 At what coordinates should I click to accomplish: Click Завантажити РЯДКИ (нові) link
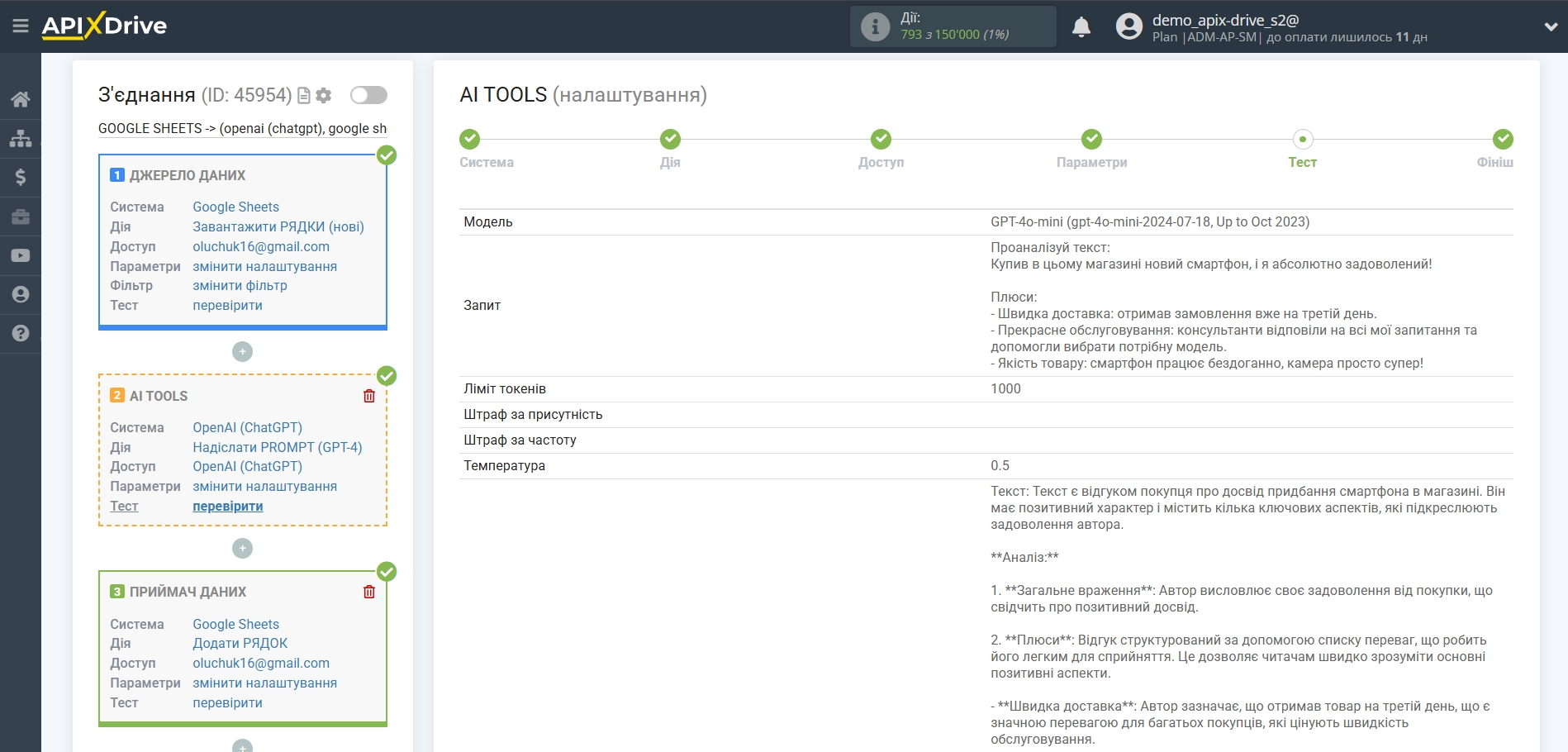pyautogui.click(x=278, y=226)
